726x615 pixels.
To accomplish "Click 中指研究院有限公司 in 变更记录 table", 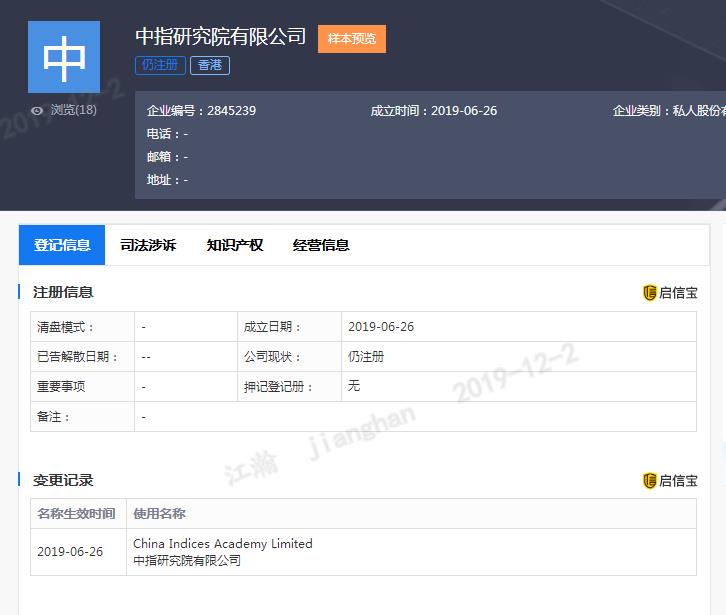I will (187, 561).
